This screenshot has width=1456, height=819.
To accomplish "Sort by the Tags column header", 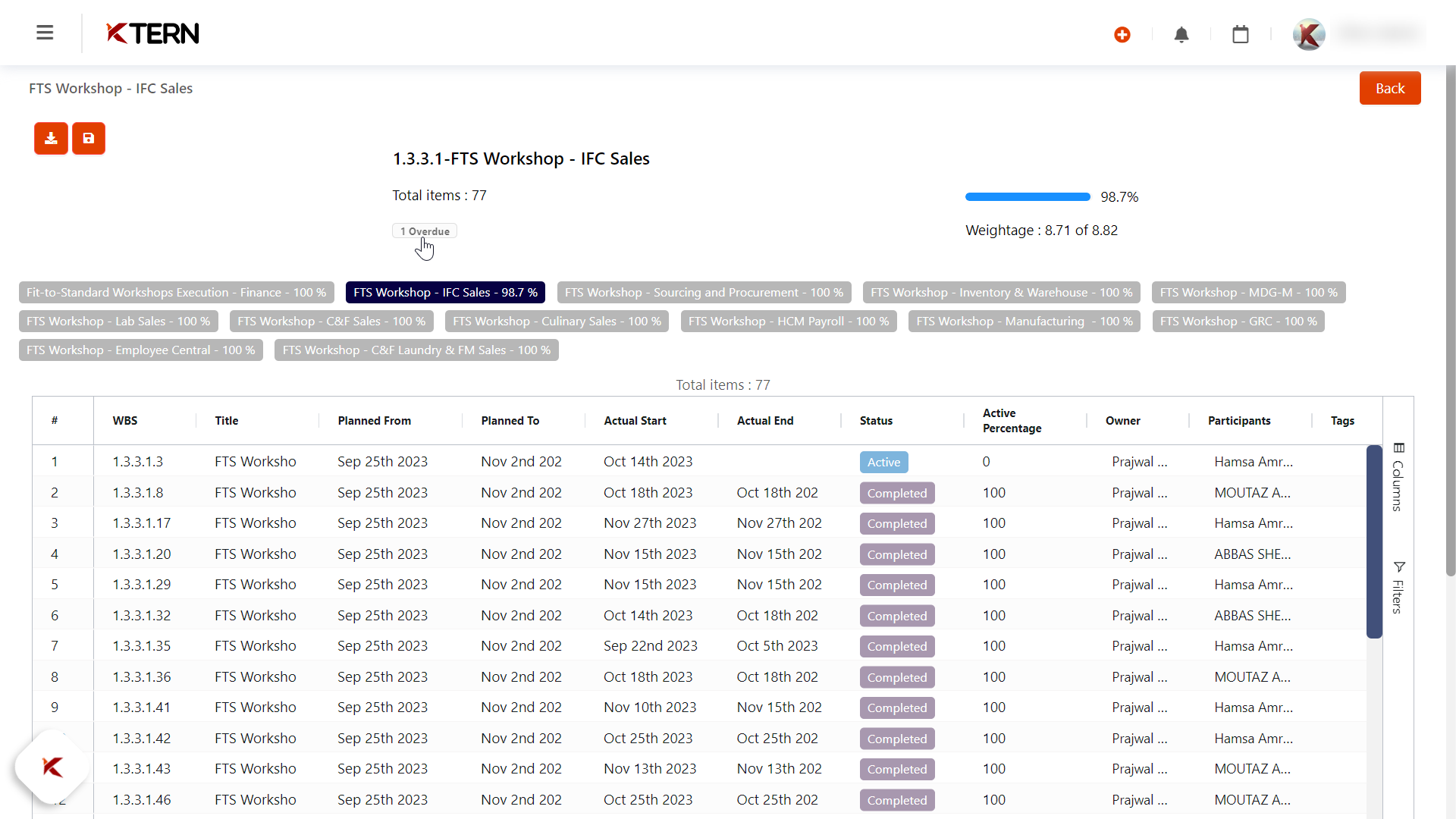I will pos(1342,421).
